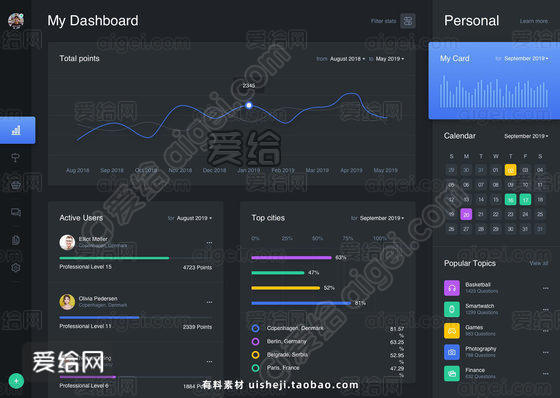Viewport: 560px width, 398px height.
Task: Select the Berlin, Germany legend circle
Action: click(255, 342)
